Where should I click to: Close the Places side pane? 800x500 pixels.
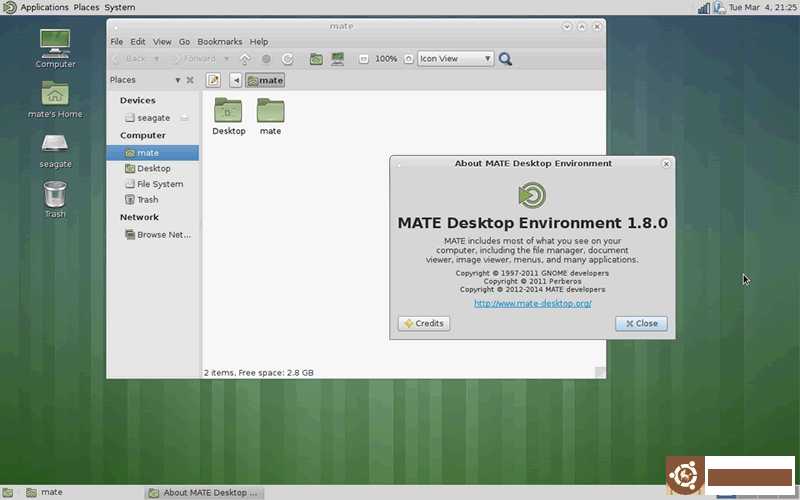coord(190,80)
